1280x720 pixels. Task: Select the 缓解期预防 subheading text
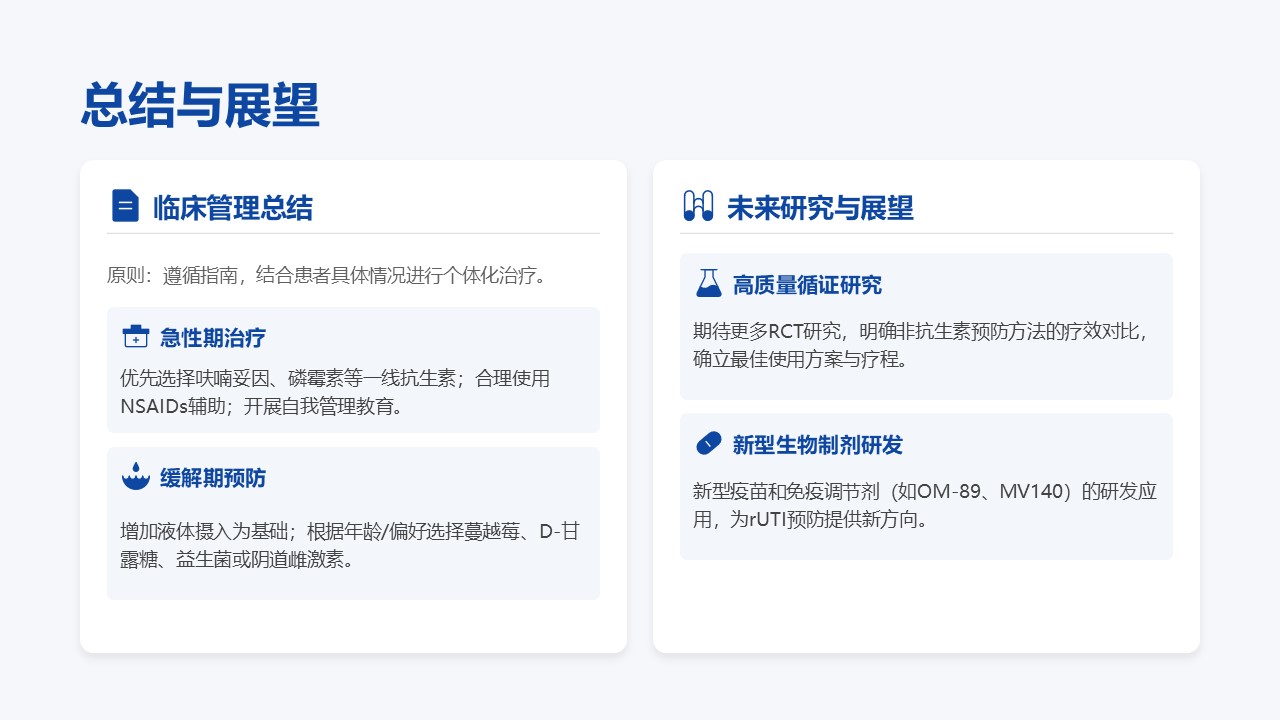tap(213, 478)
